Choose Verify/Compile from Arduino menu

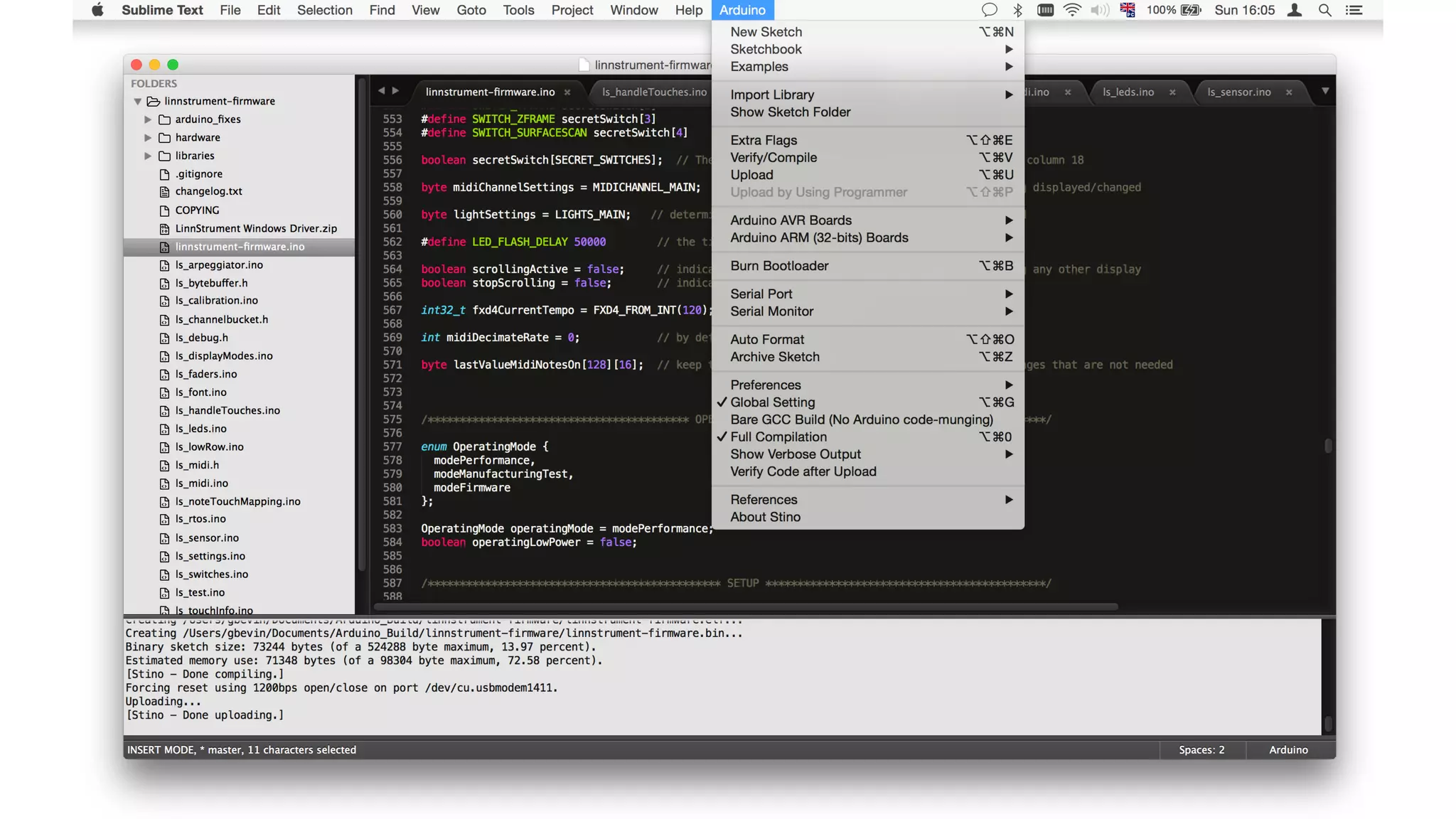pos(773,158)
